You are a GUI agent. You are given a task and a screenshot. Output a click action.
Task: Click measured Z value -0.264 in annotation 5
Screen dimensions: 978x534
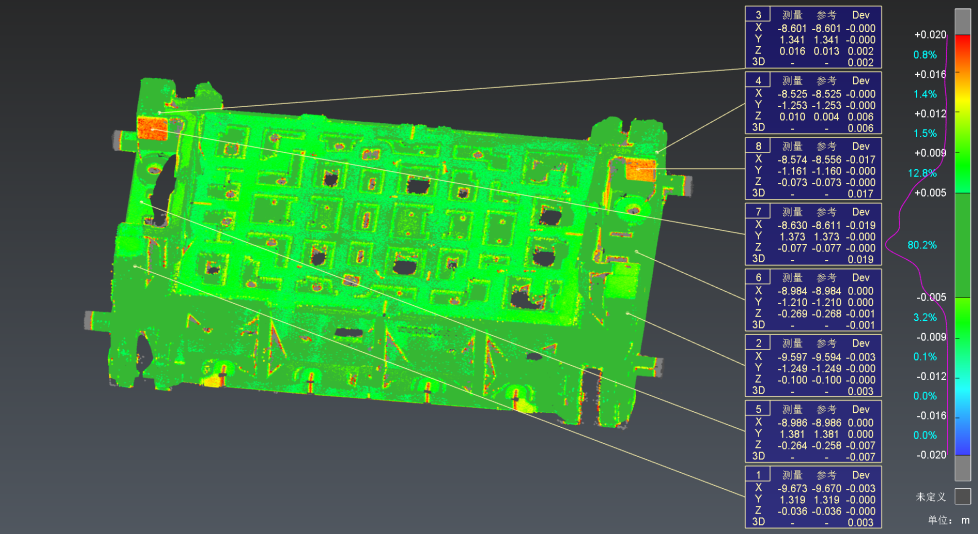792,445
